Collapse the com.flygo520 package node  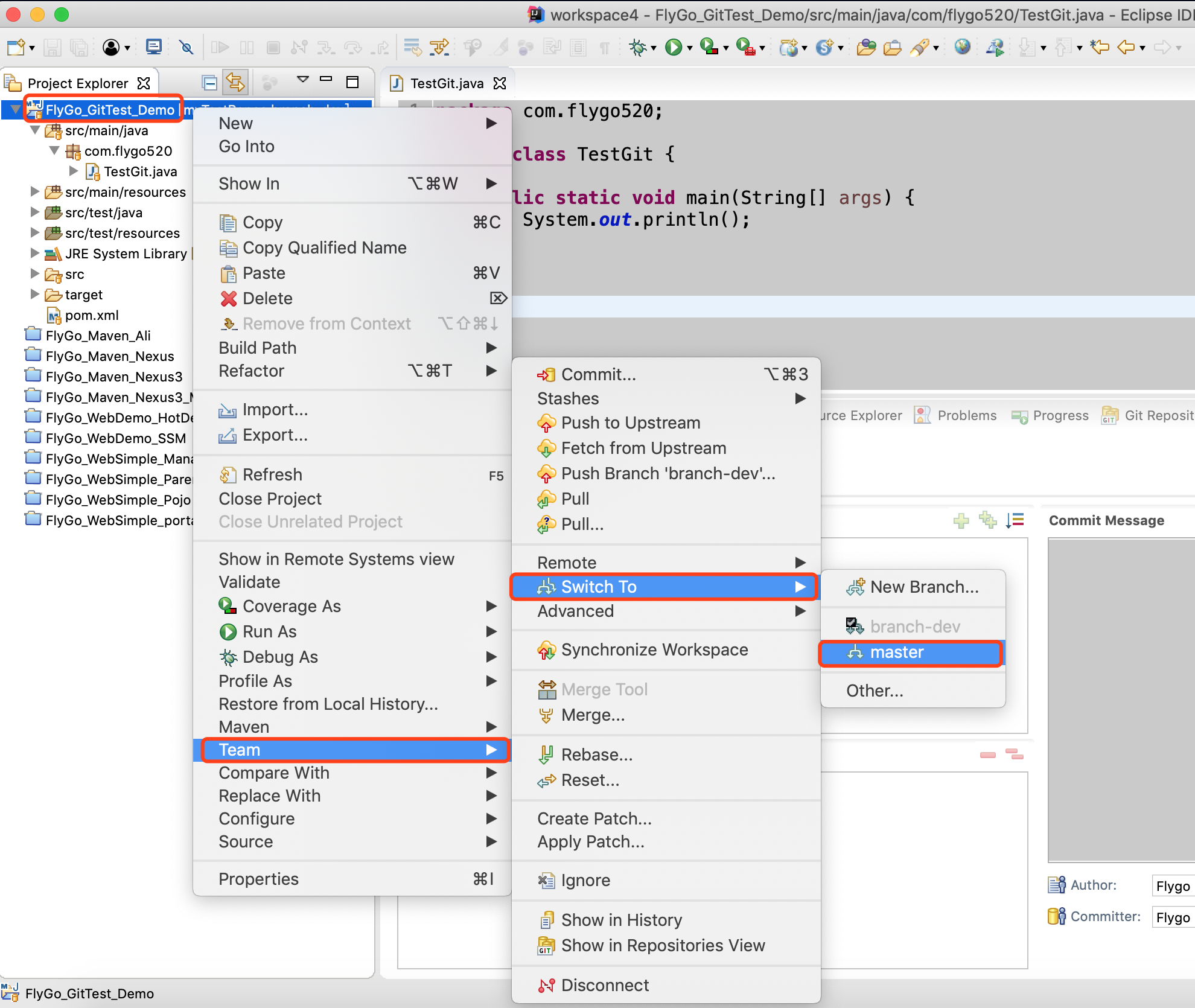tap(54, 151)
